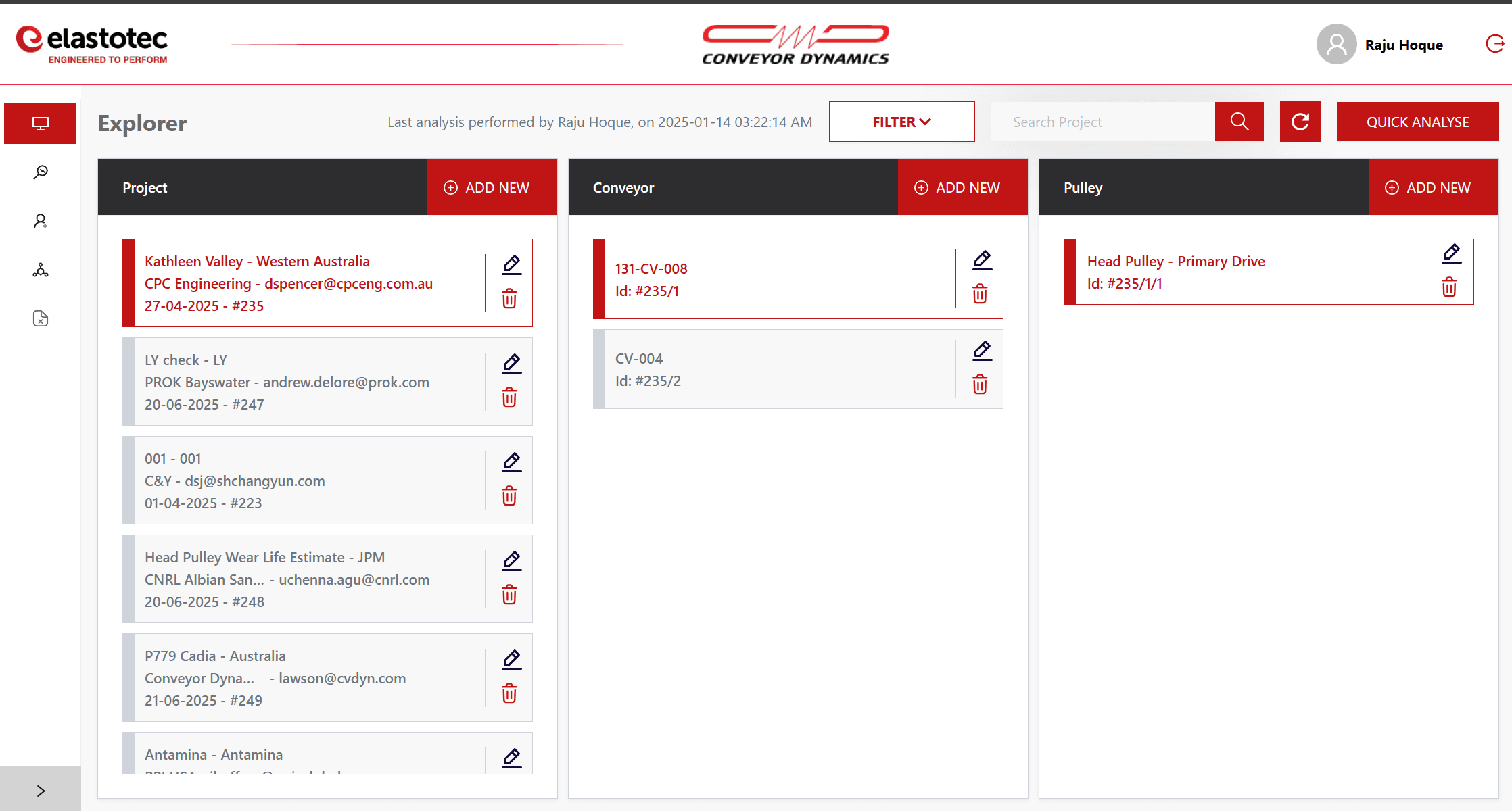Edit the Head Pulley Primary Drive entry
The image size is (1512, 811).
pyautogui.click(x=1451, y=253)
